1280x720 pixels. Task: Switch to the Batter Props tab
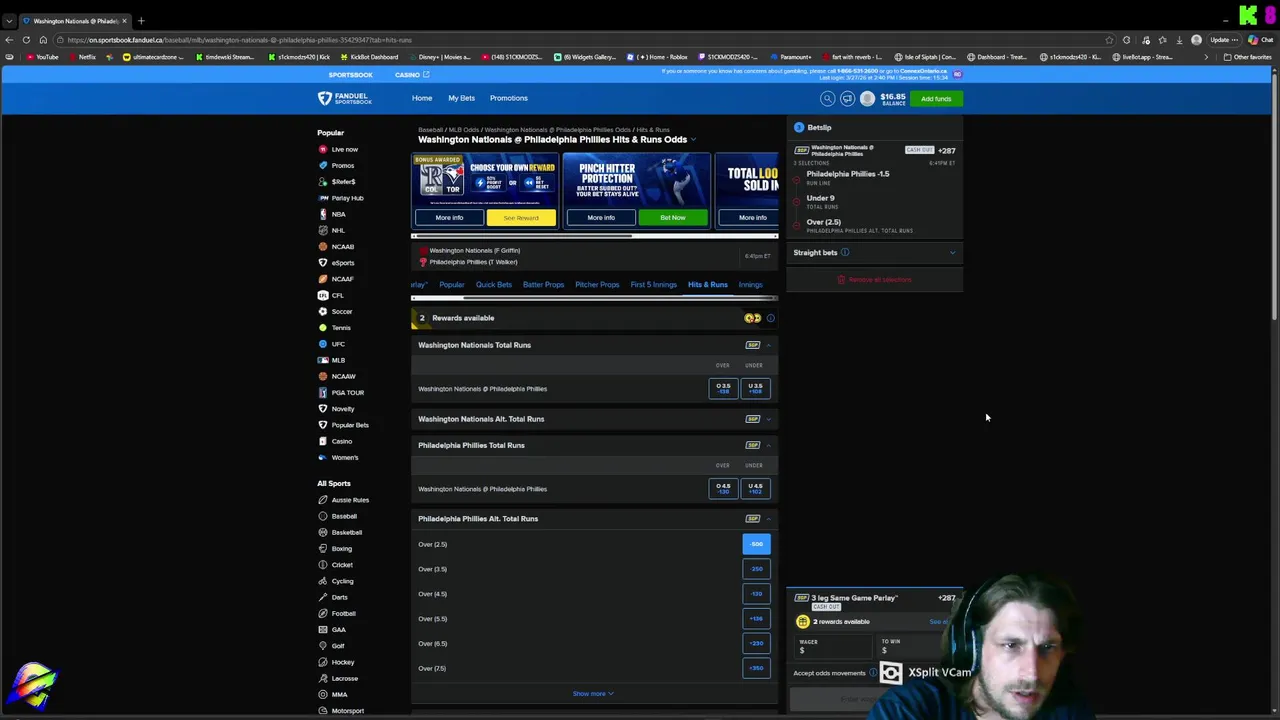(x=543, y=285)
